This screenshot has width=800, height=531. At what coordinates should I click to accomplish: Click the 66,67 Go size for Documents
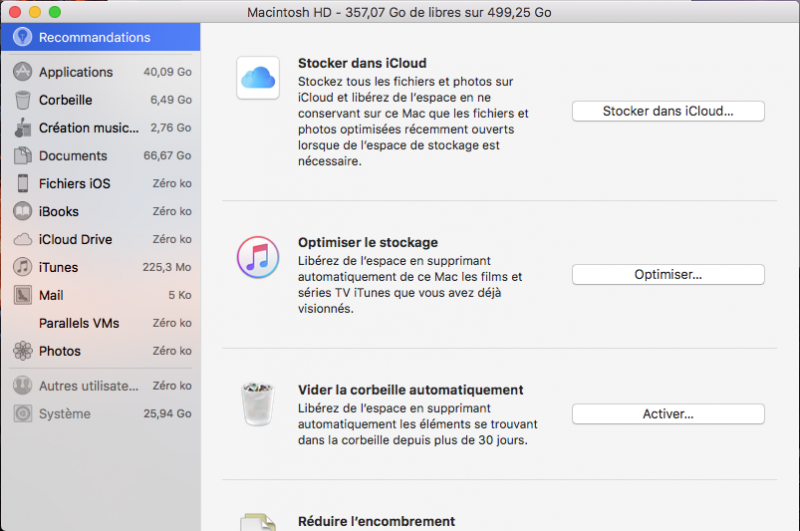[x=167, y=156]
